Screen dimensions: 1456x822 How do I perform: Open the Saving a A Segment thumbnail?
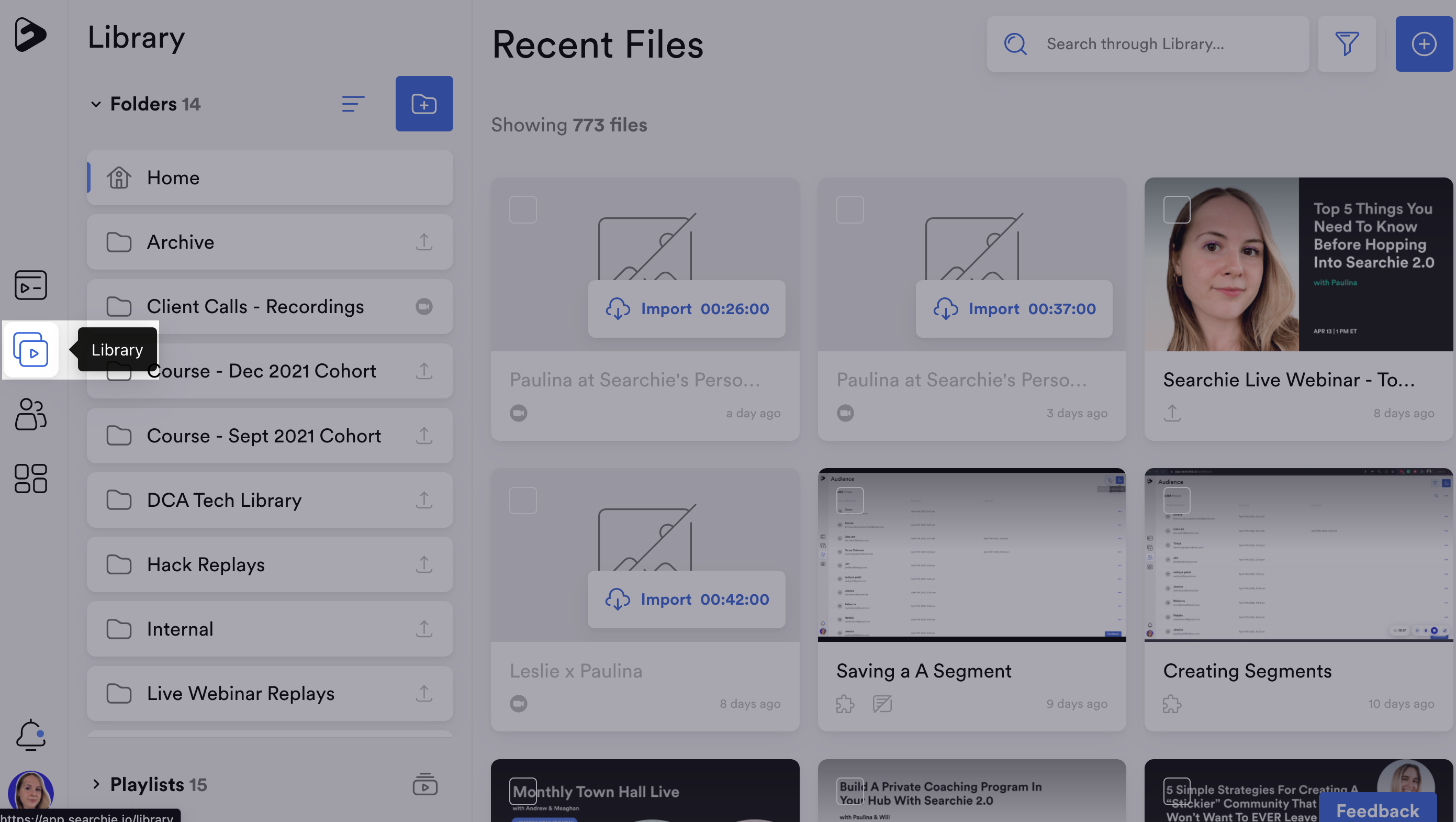pos(971,554)
